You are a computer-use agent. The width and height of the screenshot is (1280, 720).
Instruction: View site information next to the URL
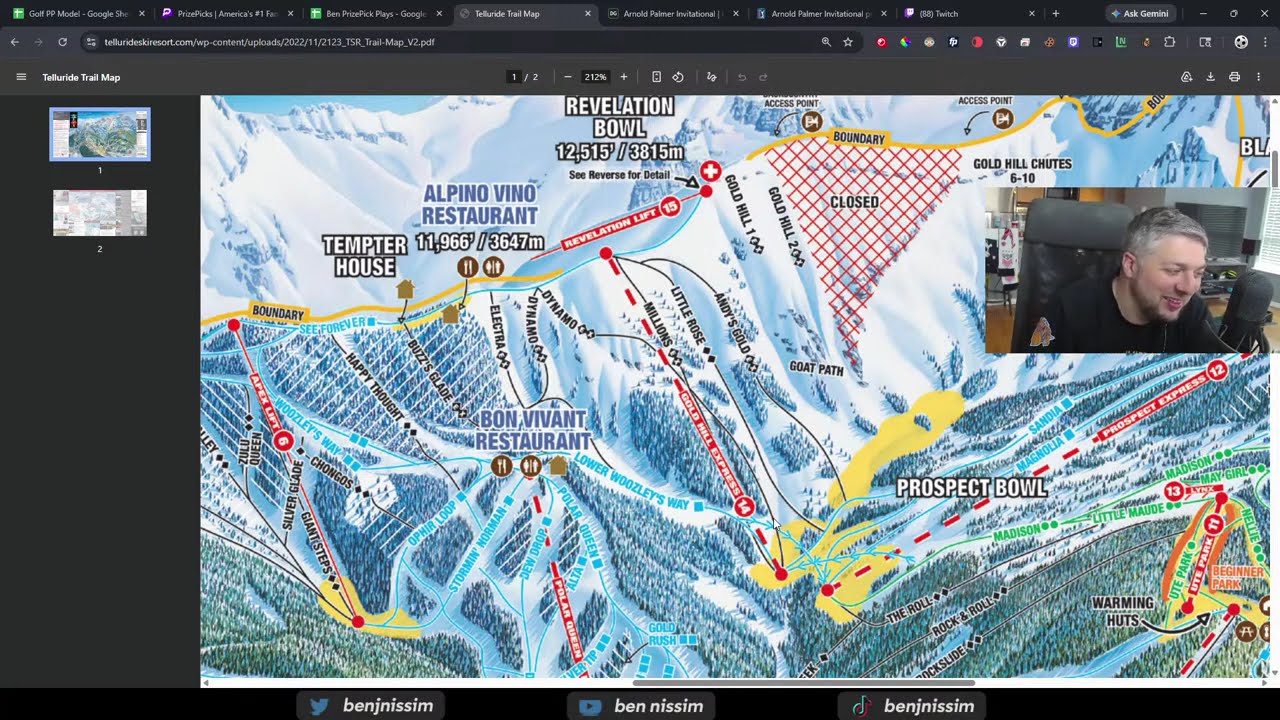(91, 42)
